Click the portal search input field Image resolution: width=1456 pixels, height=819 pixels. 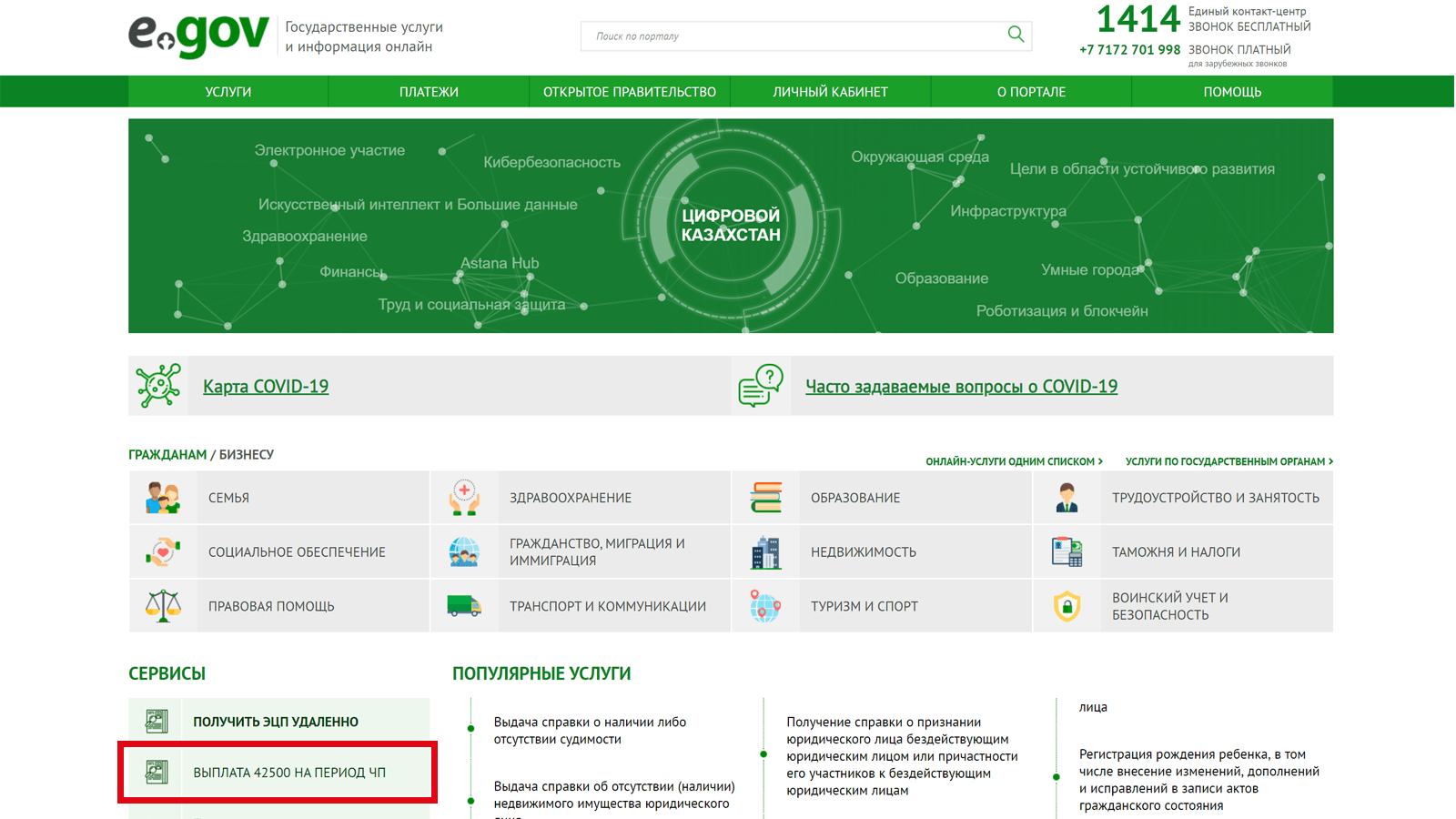click(792, 36)
